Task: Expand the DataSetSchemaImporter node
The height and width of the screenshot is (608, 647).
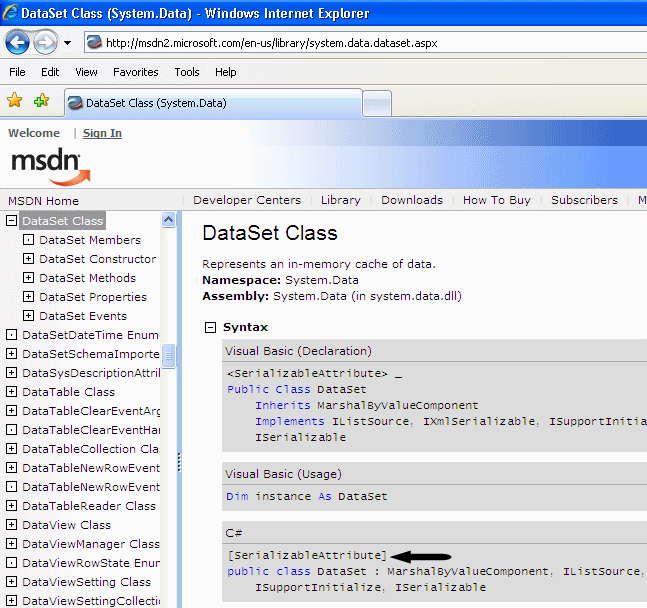Action: [x=12, y=353]
